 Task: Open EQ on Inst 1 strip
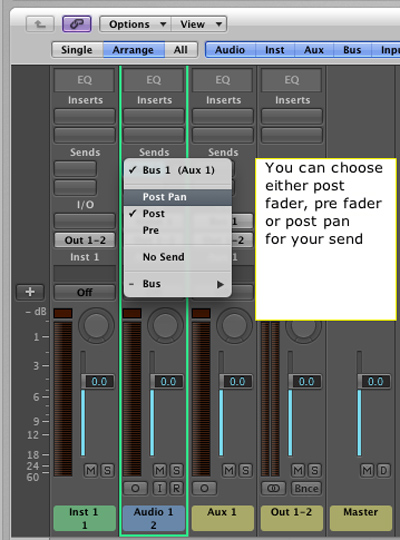tap(84, 80)
